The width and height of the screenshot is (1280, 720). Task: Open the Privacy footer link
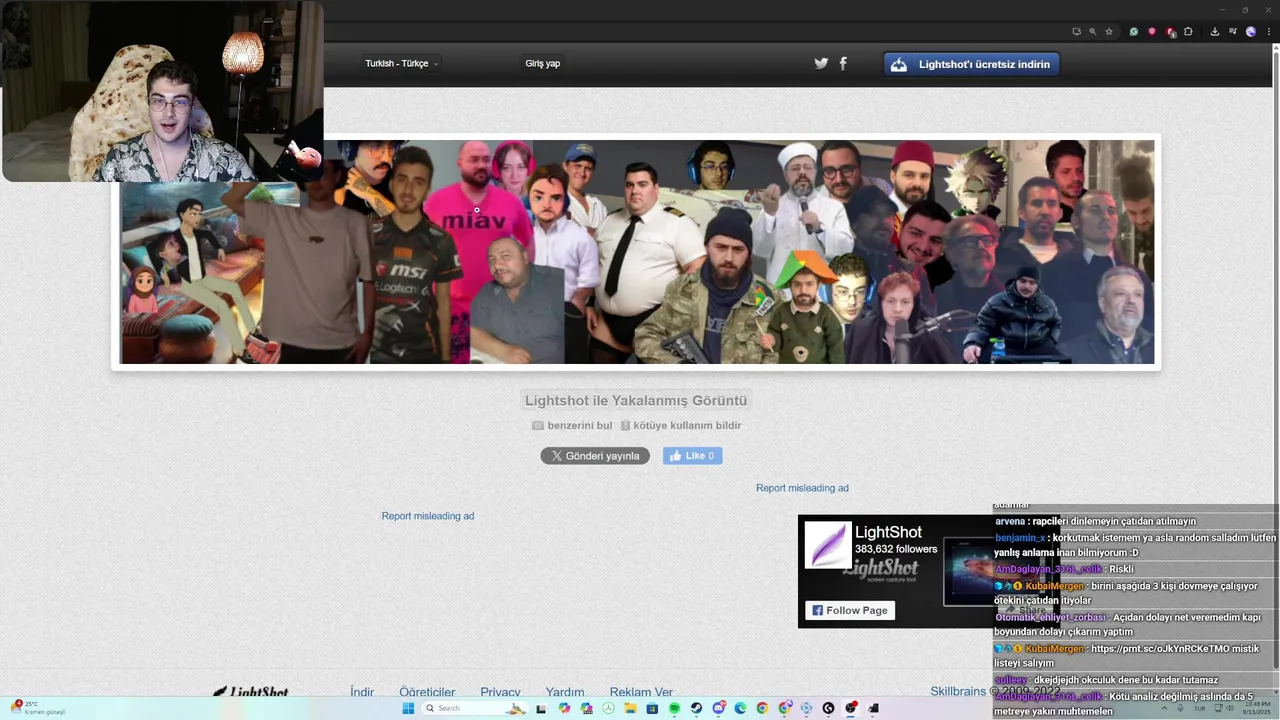tap(500, 692)
